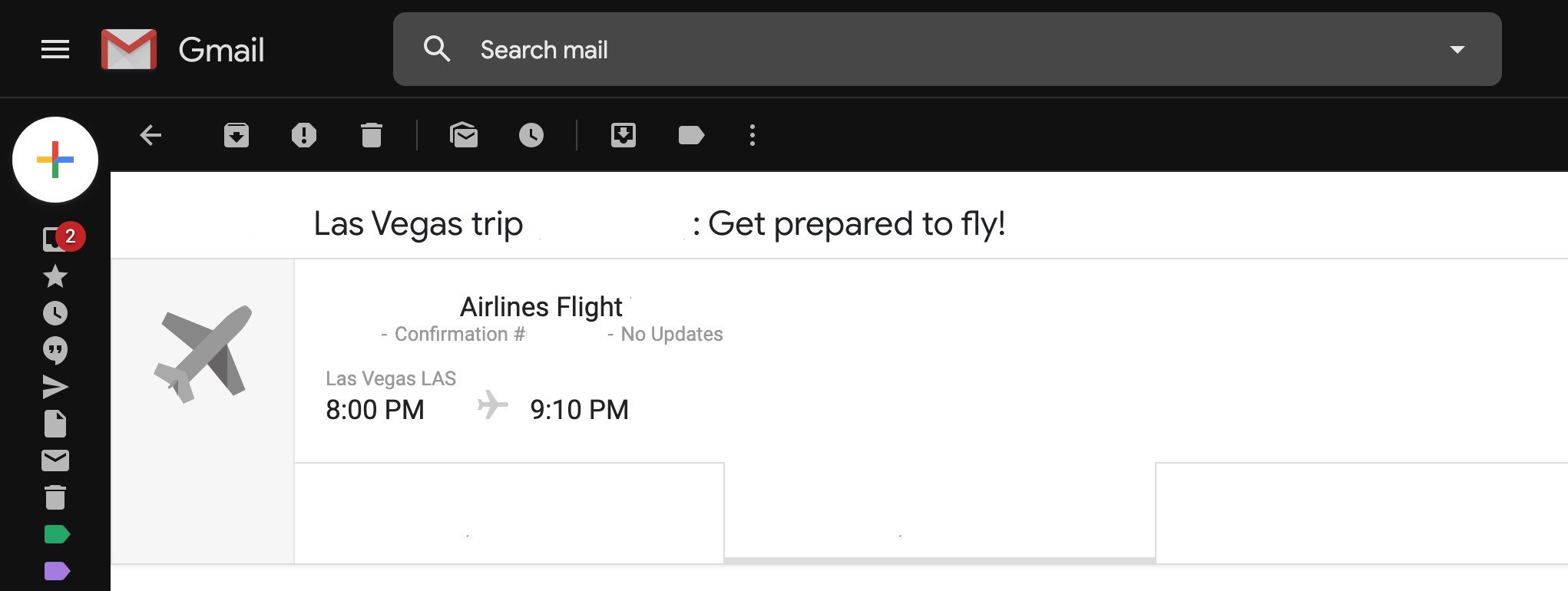
Task: Delete the Las Vegas trip email
Action: pyautogui.click(x=372, y=135)
